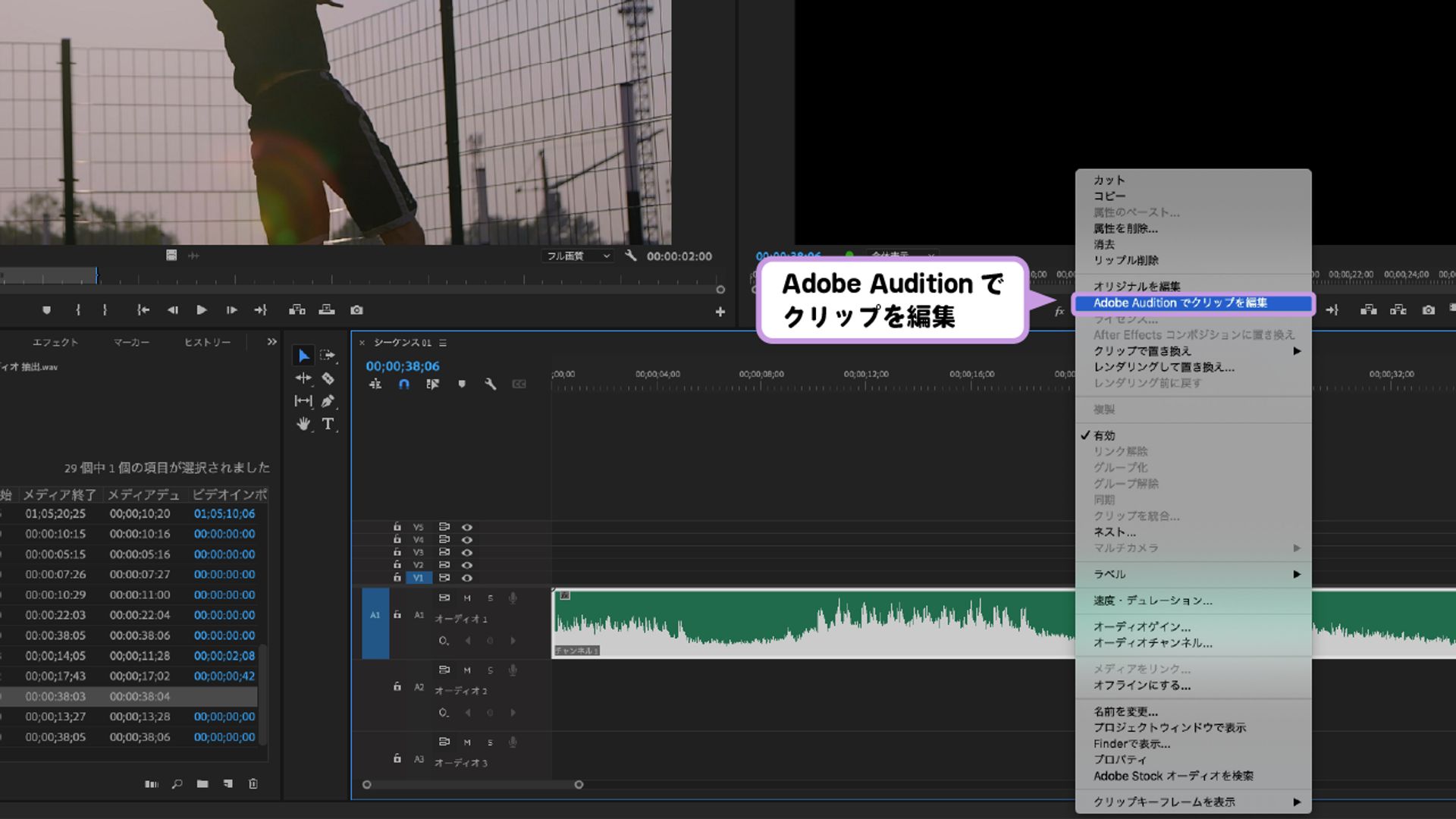Select the Pen tool in the timeline toolbar

327,403
